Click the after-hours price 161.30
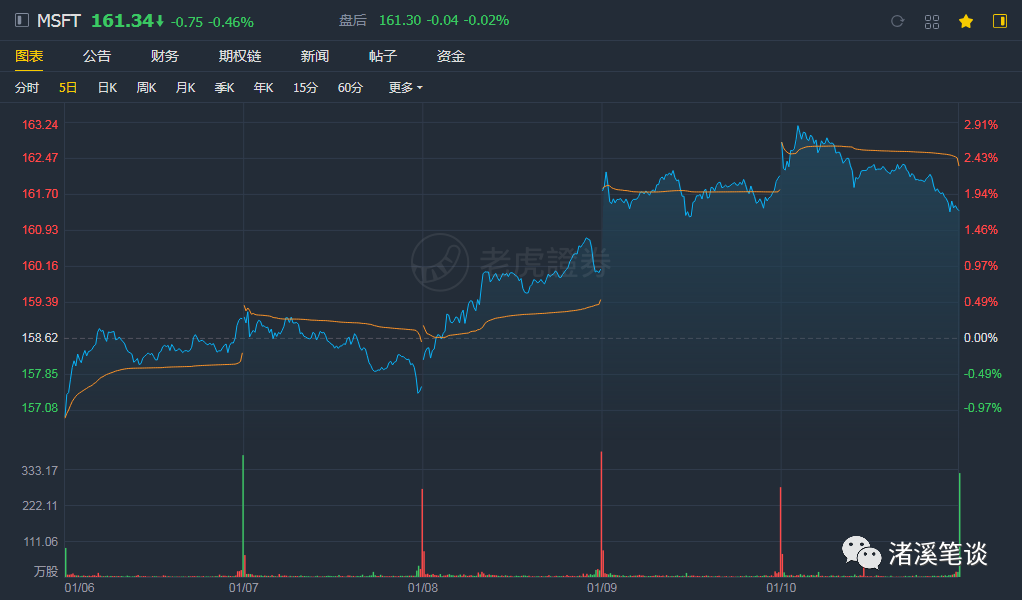Screen dimensions: 1022x600 [x=400, y=21]
